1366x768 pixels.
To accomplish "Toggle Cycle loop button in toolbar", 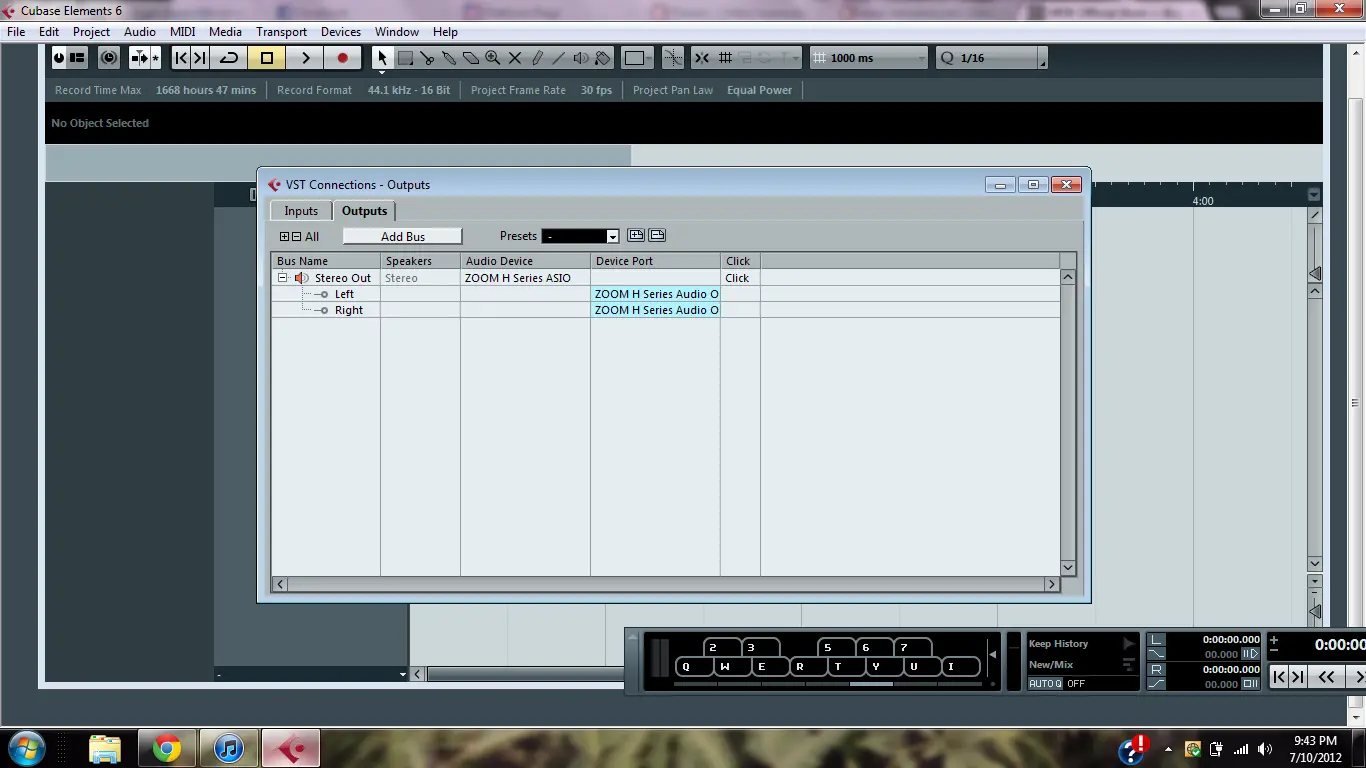I will pyautogui.click(x=229, y=58).
